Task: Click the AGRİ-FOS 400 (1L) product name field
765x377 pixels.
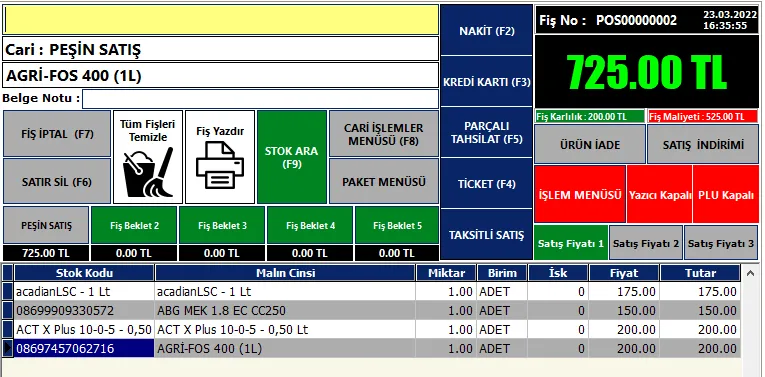Action: click(221, 75)
